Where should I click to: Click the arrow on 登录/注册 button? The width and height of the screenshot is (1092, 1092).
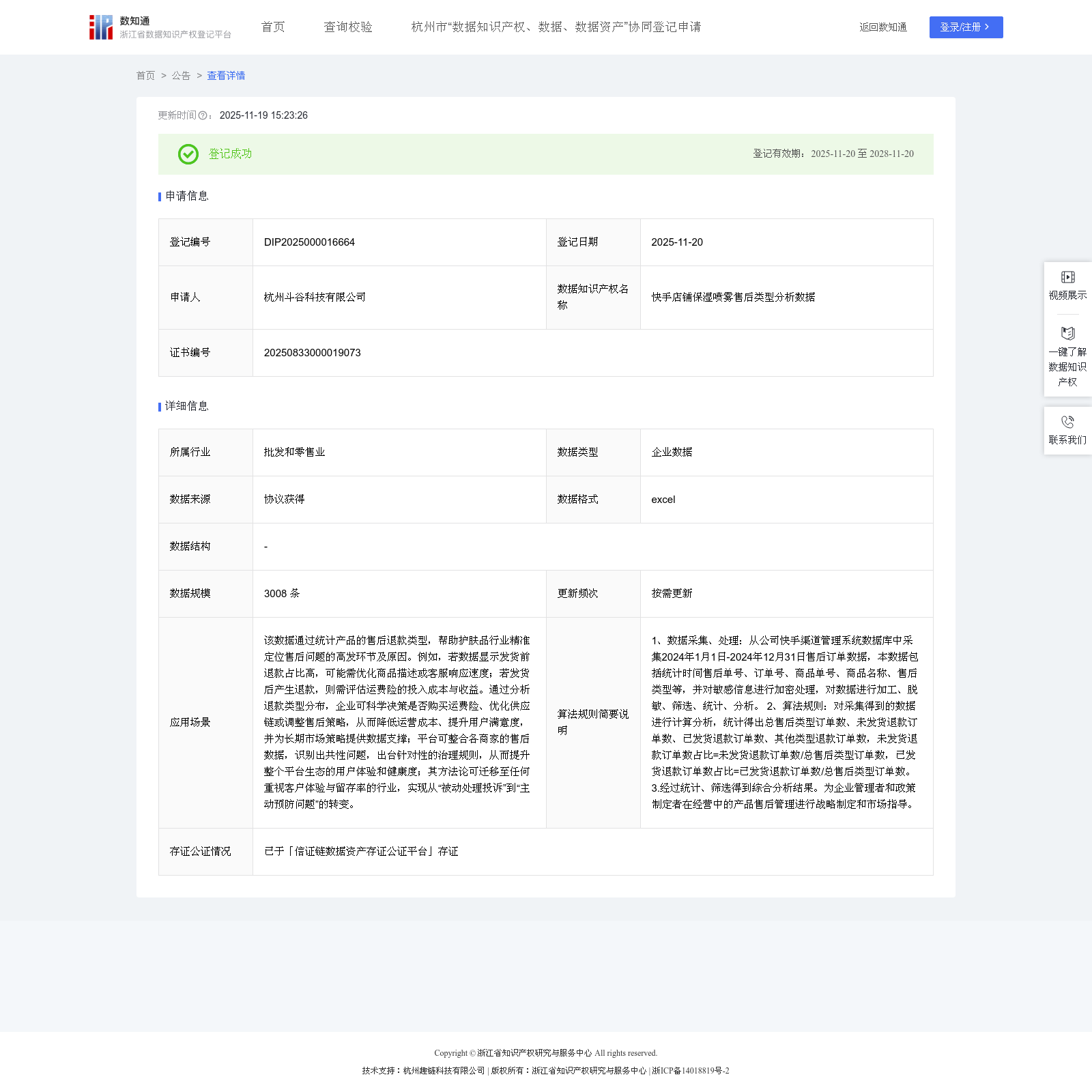click(987, 27)
